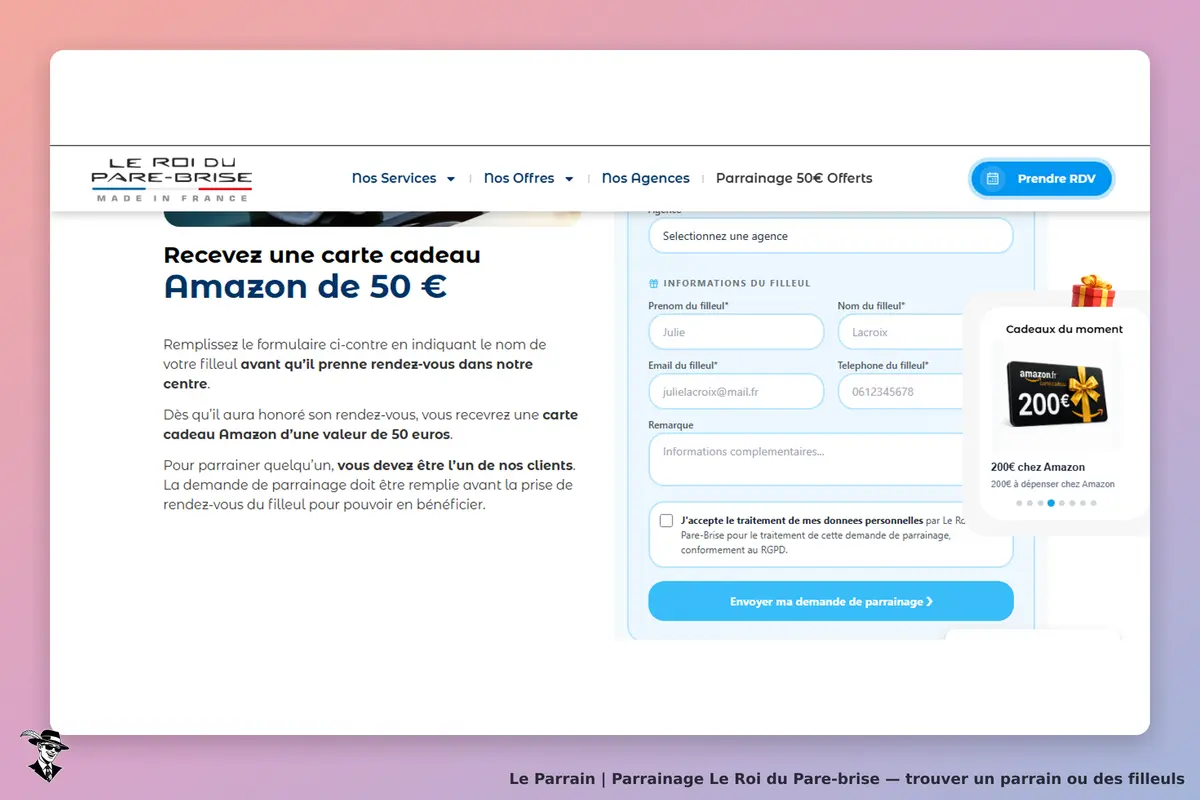Click into the Telephone du filleul field
Image resolution: width=1200 pixels, height=800 pixels.
point(901,392)
